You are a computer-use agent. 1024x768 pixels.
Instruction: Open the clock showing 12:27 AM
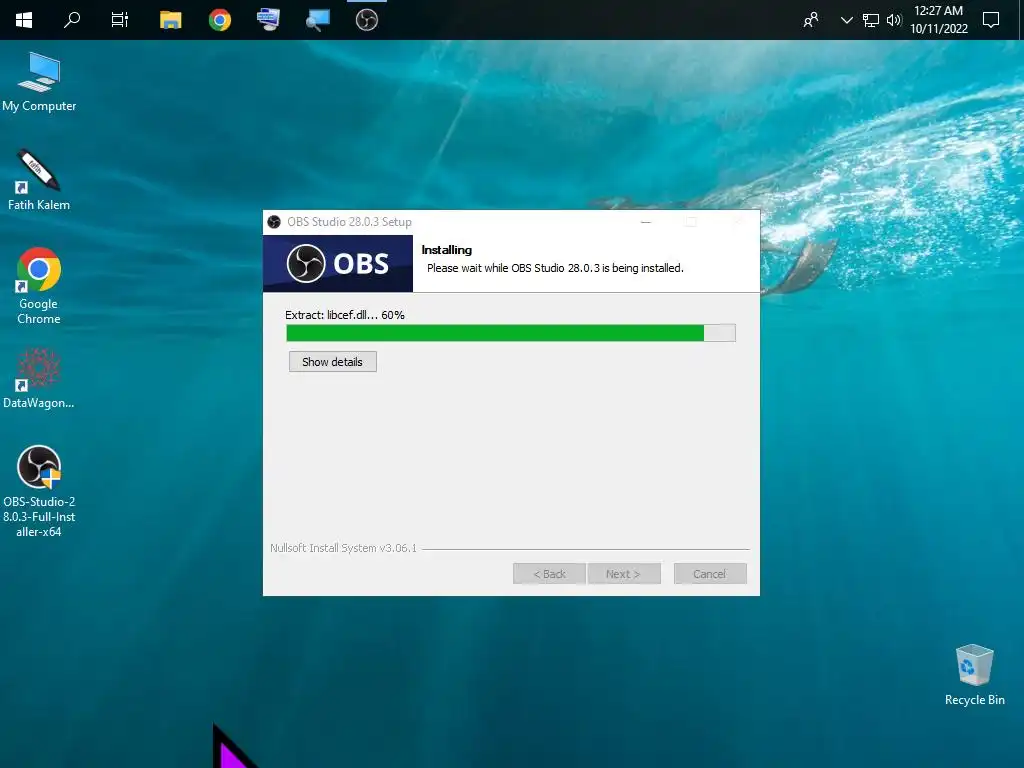tap(938, 20)
